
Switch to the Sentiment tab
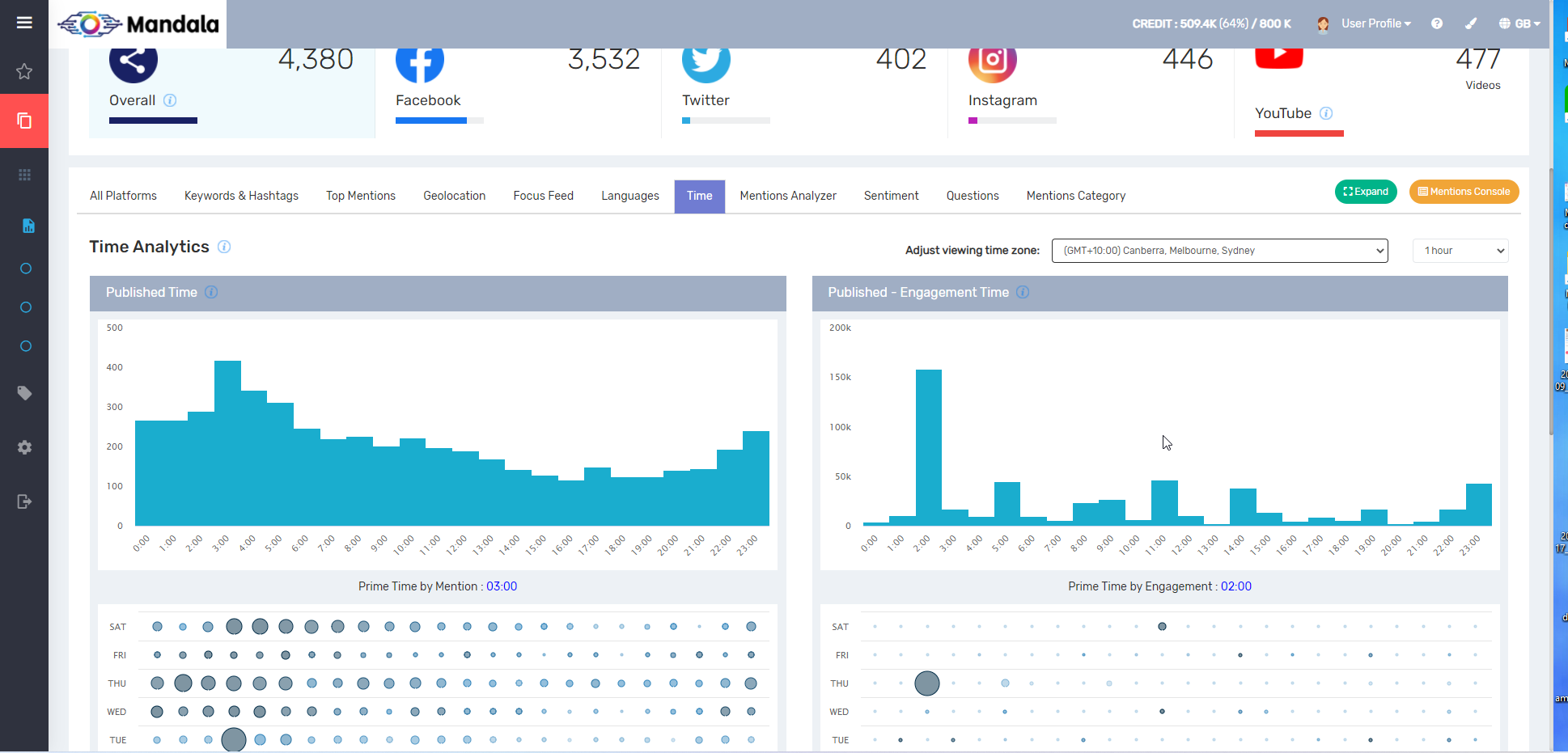[x=891, y=196]
